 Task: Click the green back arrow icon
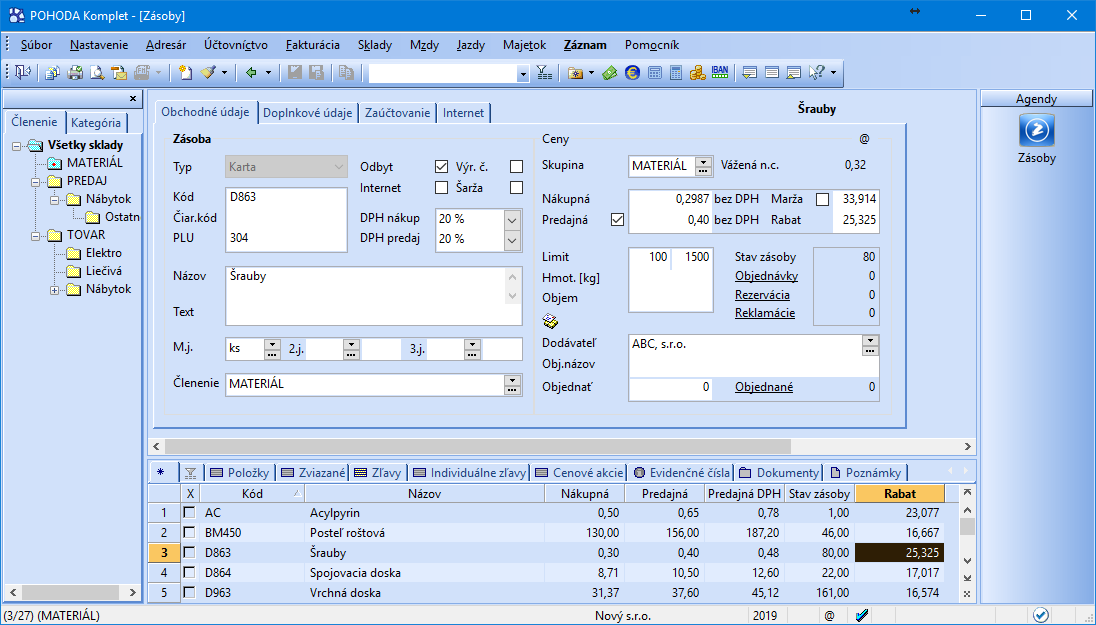pyautogui.click(x=252, y=73)
